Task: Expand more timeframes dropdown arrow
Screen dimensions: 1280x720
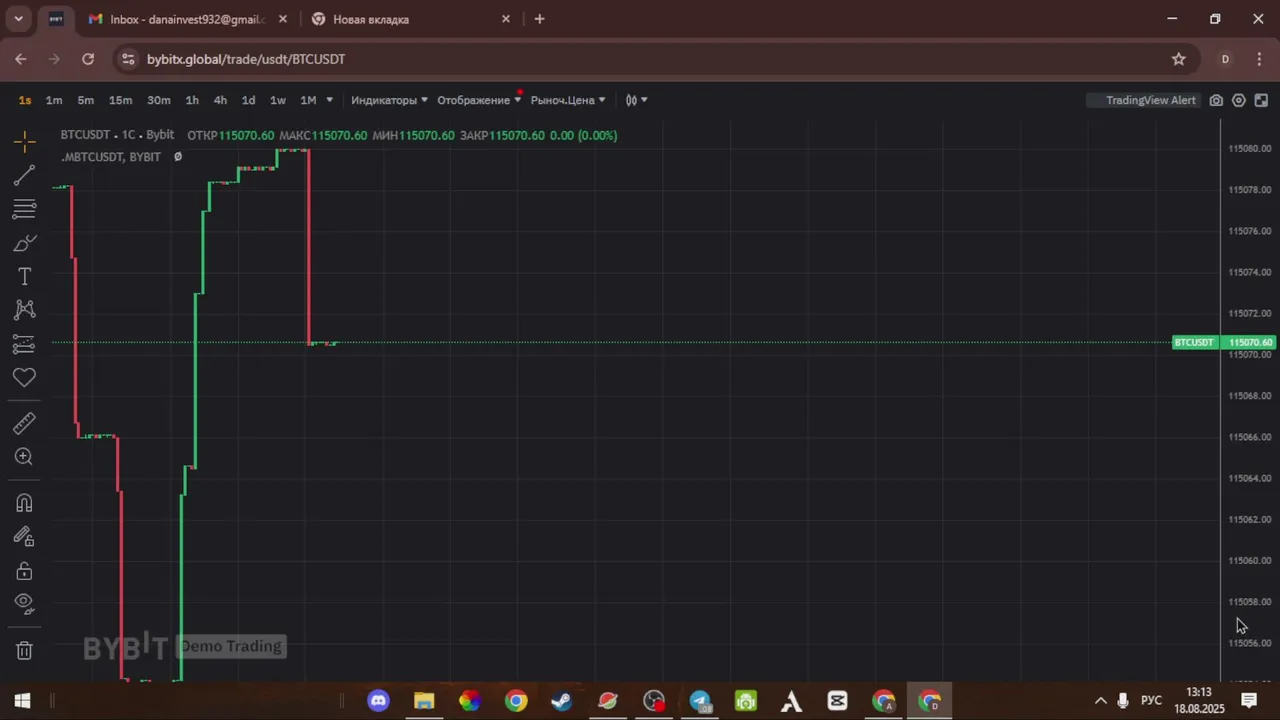Action: pos(330,100)
